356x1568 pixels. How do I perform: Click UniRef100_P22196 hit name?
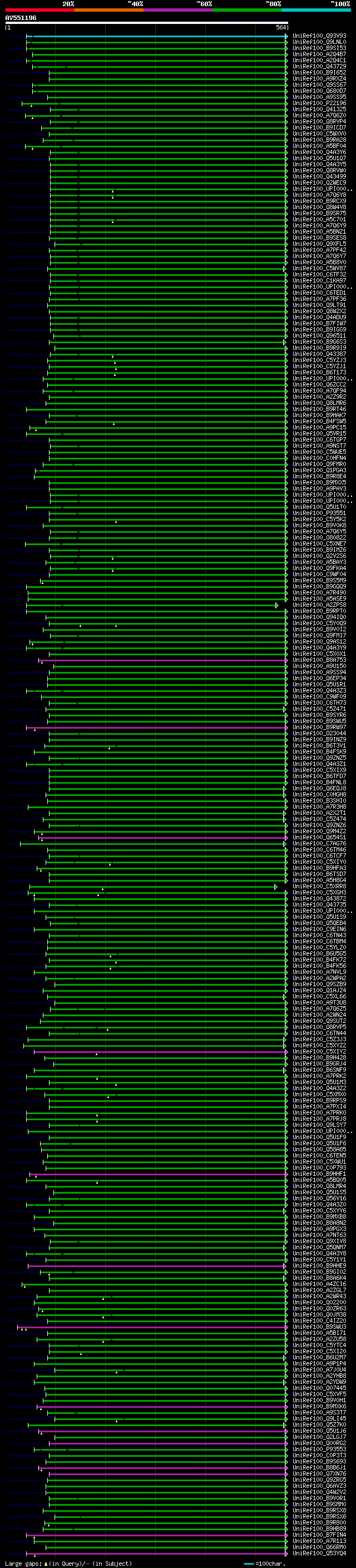(x=319, y=103)
